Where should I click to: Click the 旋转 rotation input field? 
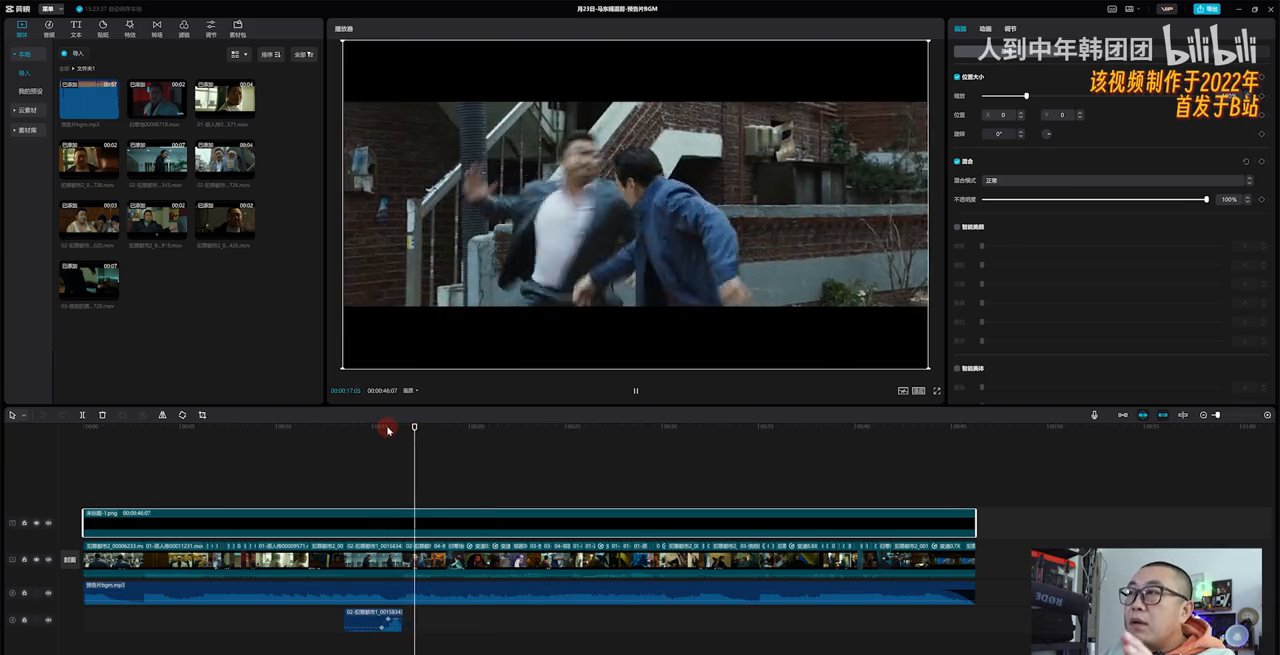coord(1001,134)
